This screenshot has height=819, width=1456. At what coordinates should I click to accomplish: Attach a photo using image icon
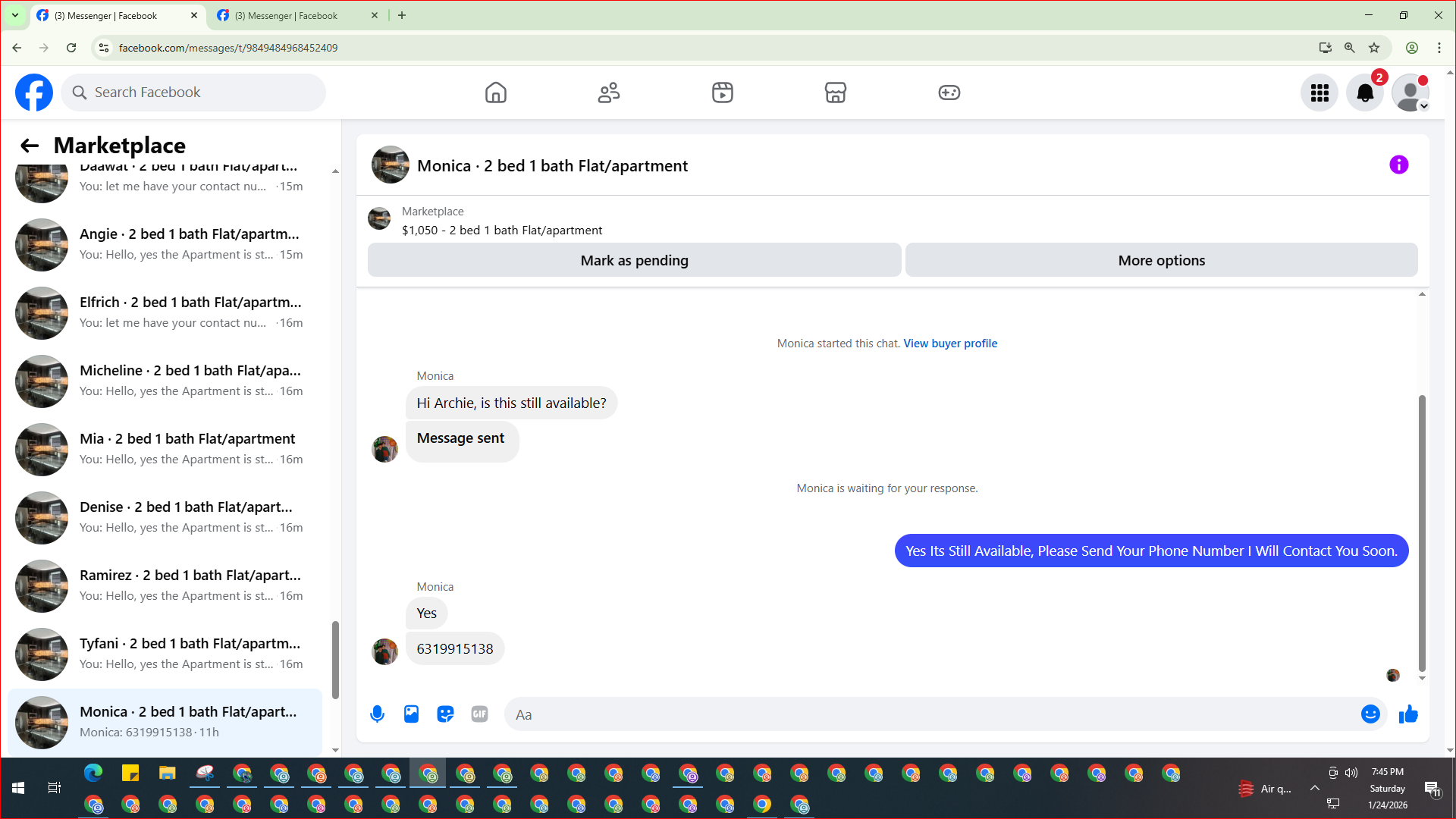(x=411, y=714)
